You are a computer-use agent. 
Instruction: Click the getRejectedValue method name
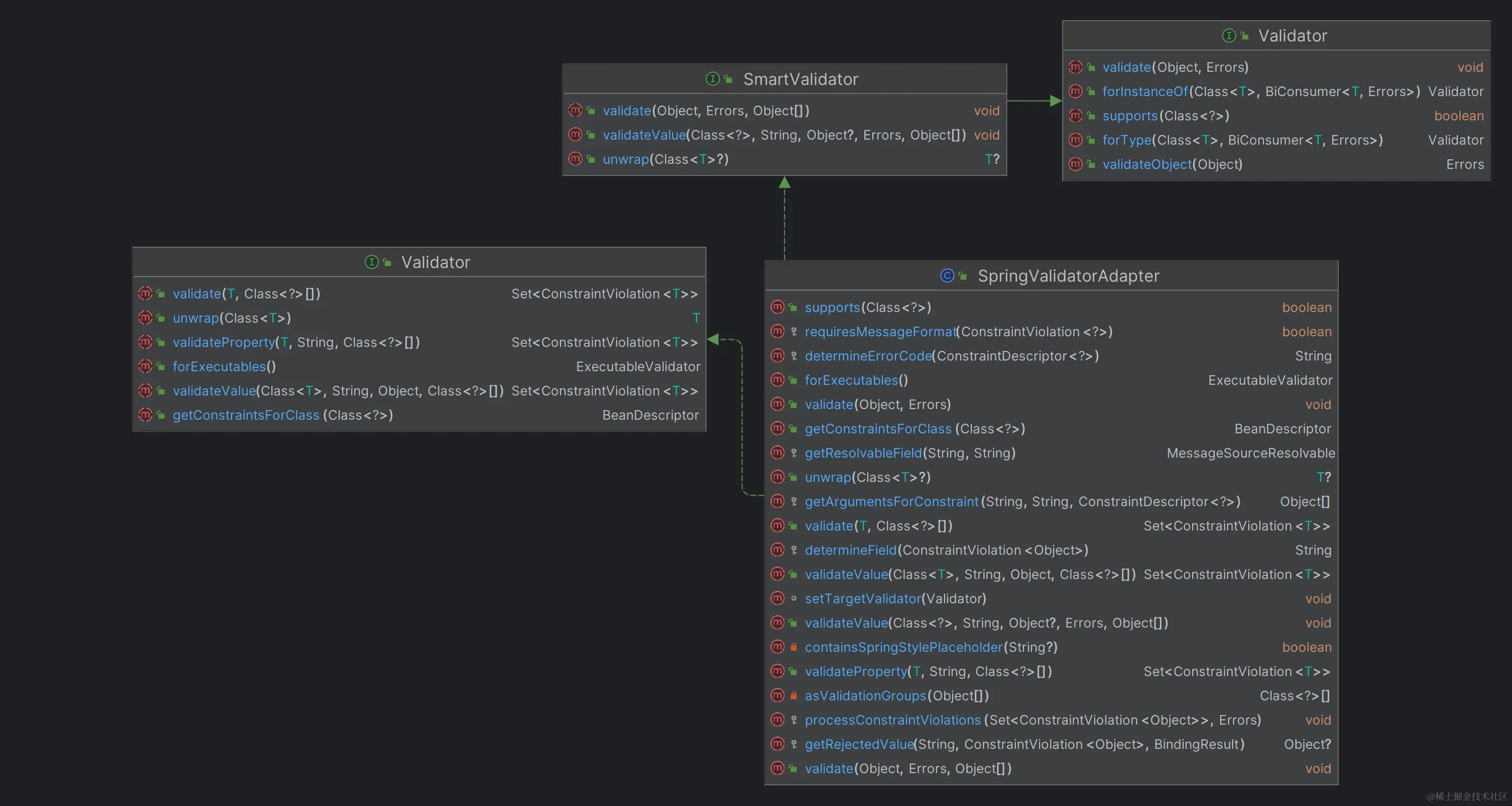859,744
